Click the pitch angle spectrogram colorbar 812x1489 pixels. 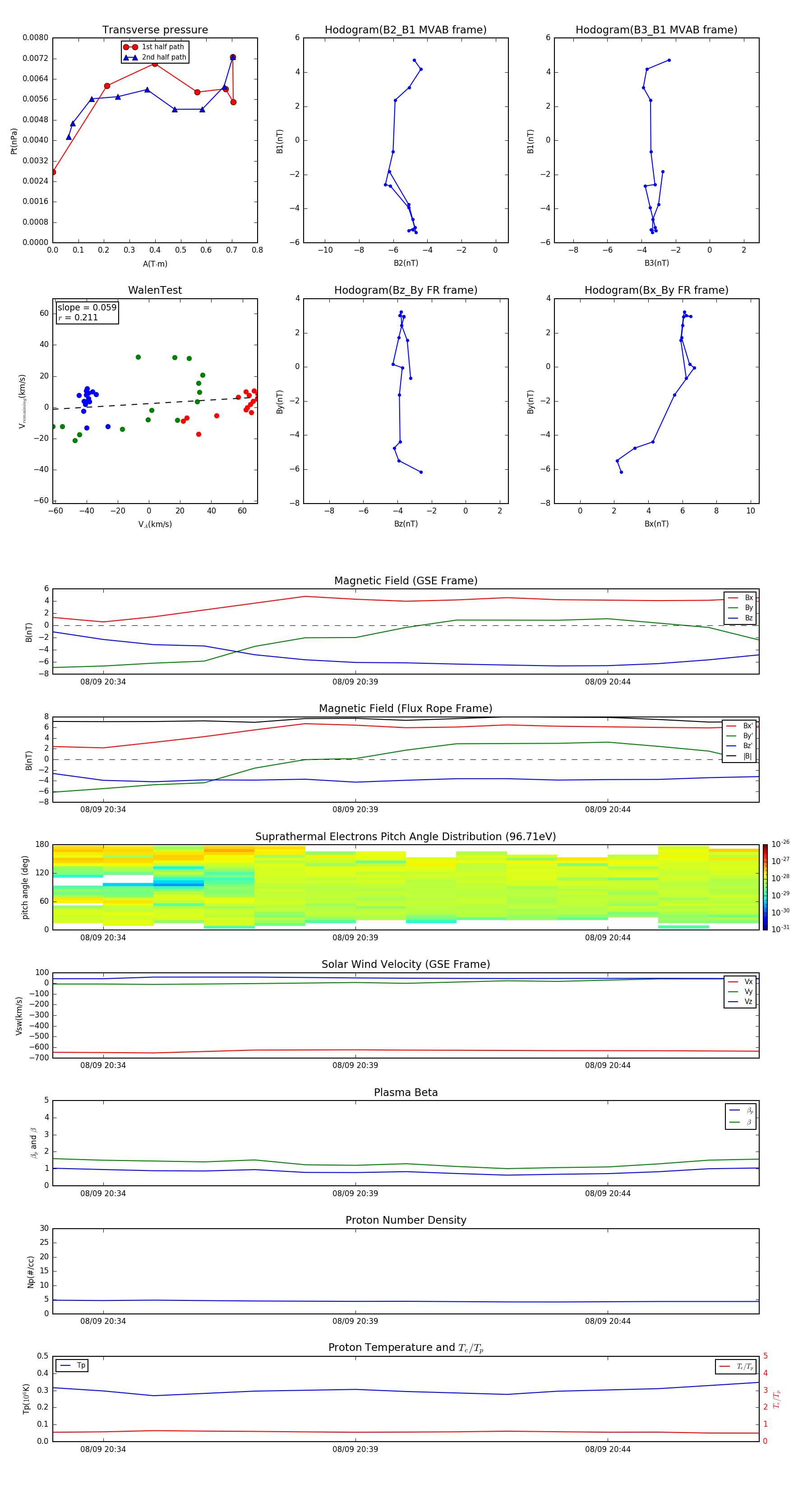(765, 887)
